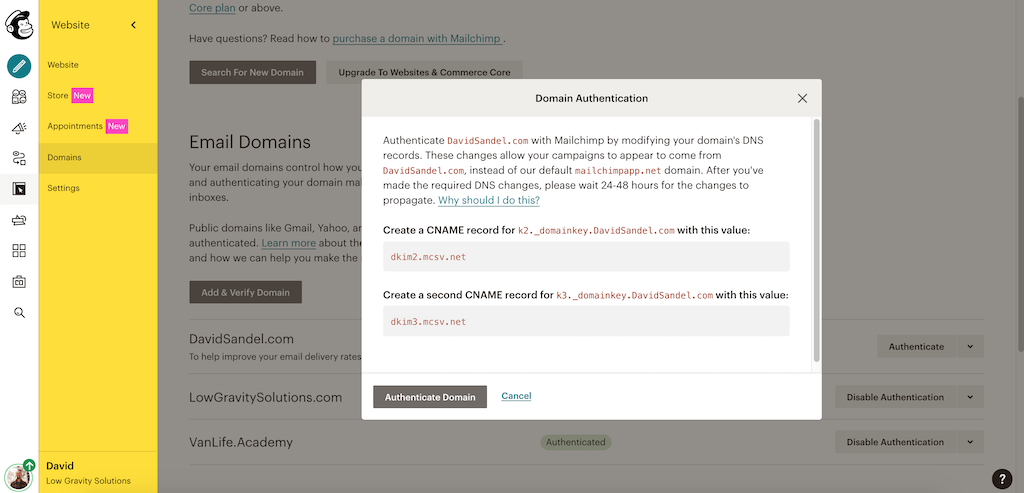Open Content studio icon in rail
The width and height of the screenshot is (1024, 493).
click(x=19, y=221)
